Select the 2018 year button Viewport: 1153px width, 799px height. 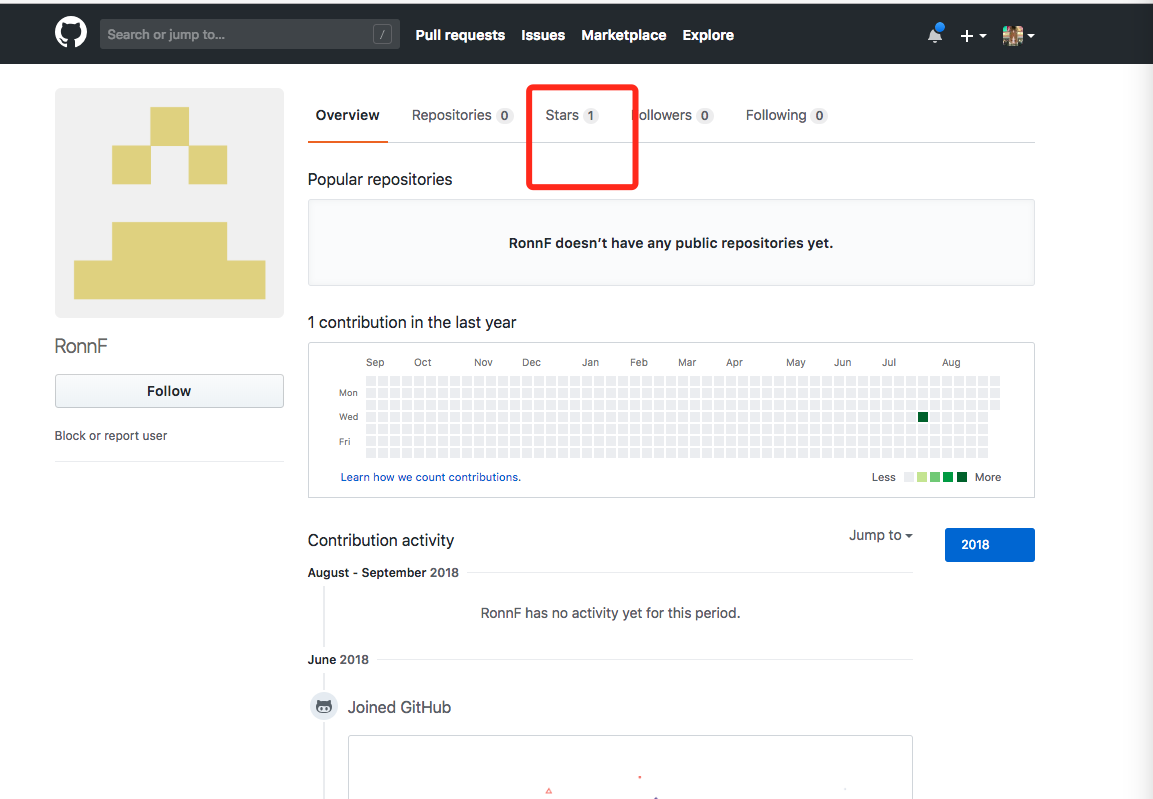989,545
